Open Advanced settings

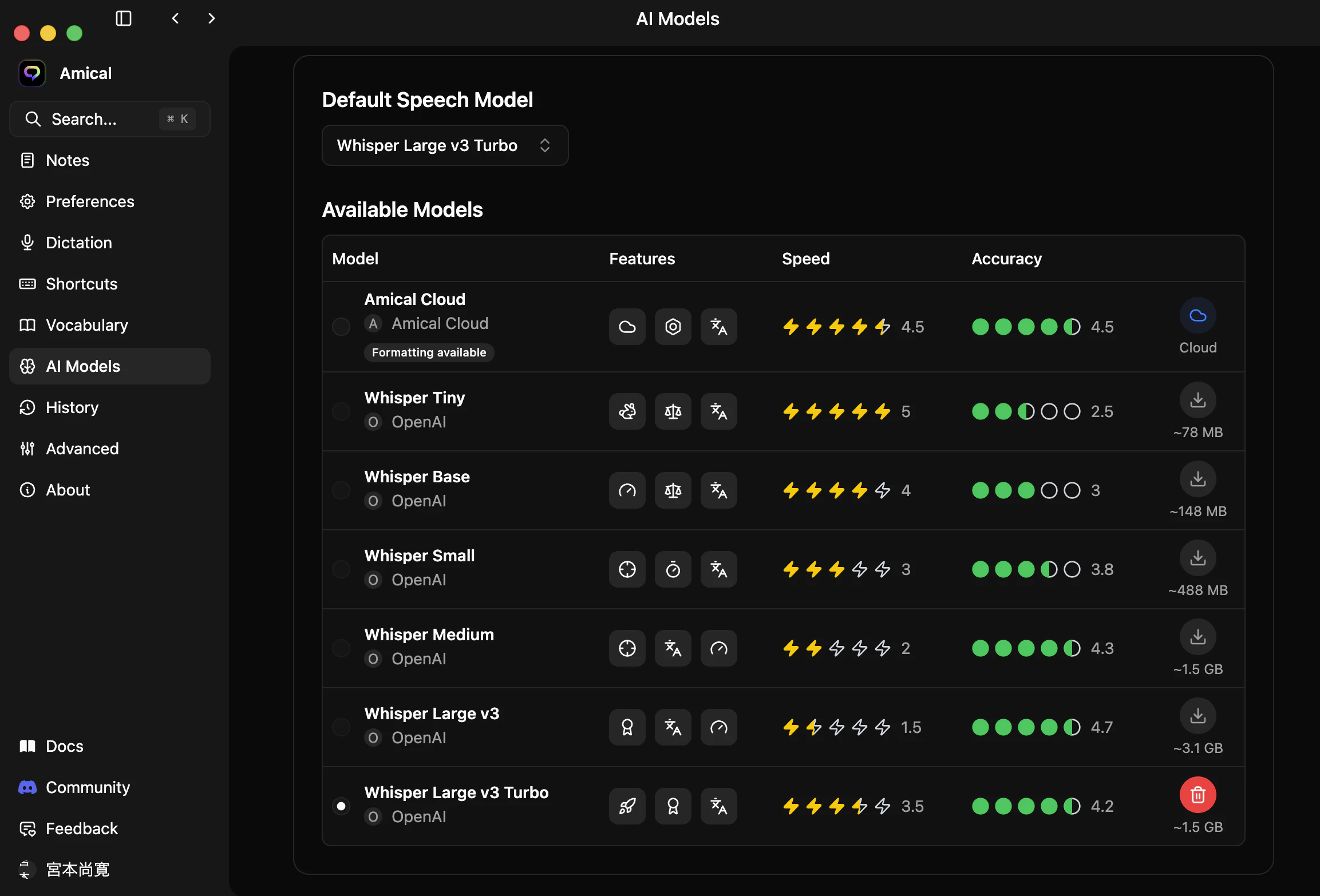point(110,449)
